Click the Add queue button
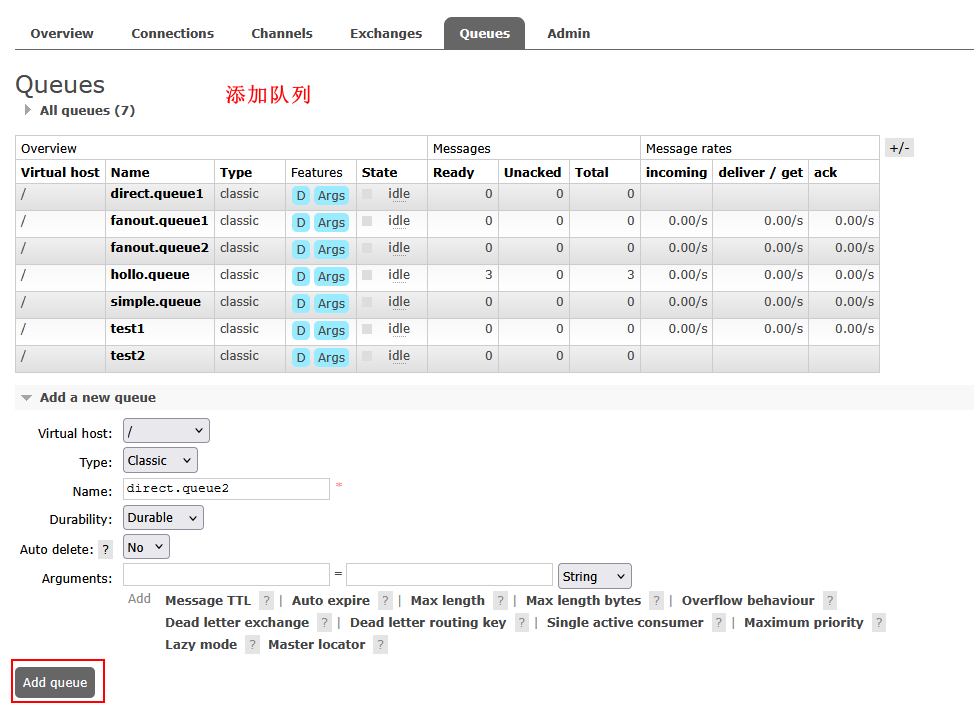 click(55, 682)
